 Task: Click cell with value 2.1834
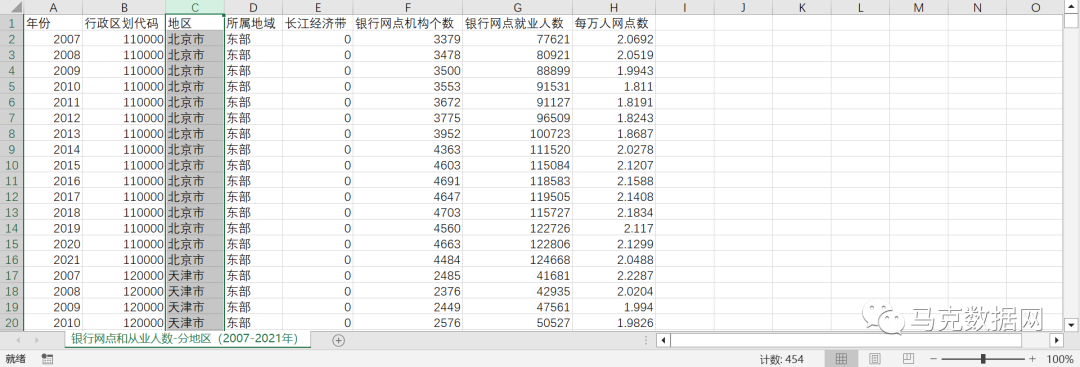pos(614,213)
